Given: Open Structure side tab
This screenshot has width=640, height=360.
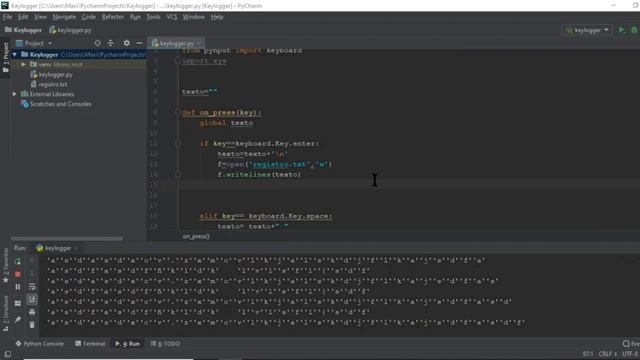Looking at the screenshot, I should 5,313.
